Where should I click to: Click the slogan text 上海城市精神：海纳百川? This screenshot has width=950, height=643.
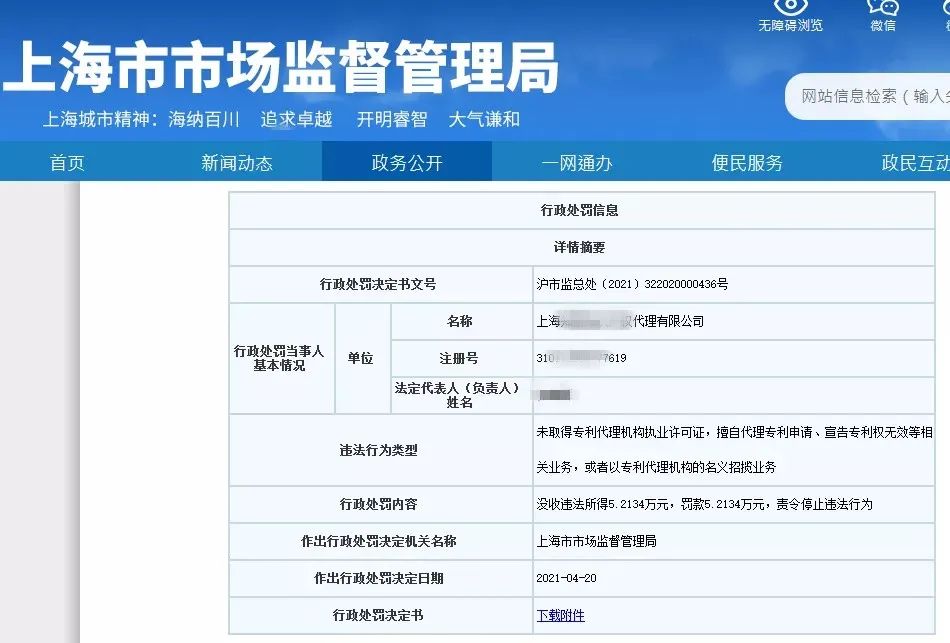pyautogui.click(x=141, y=119)
